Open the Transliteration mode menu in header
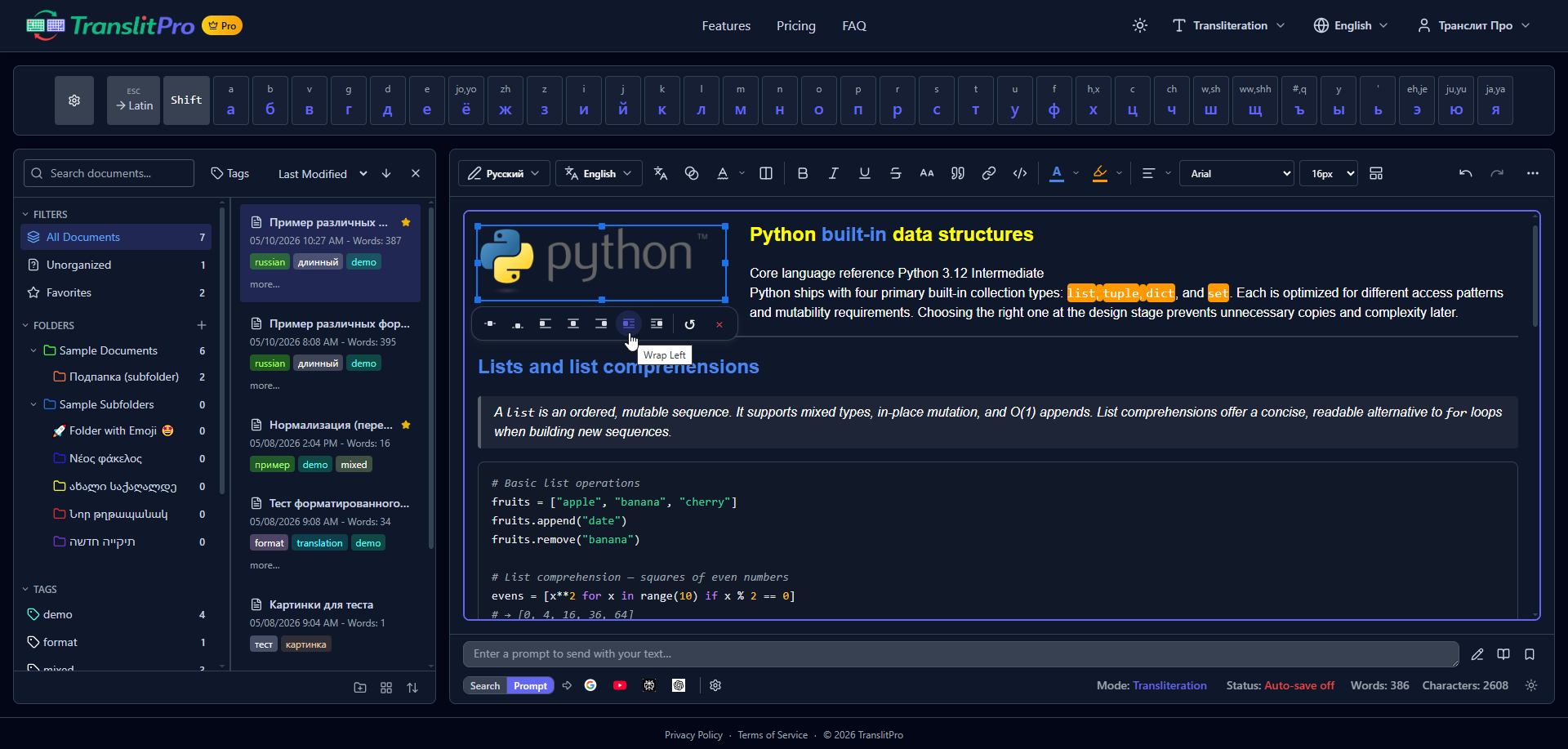The image size is (1568, 749). coord(1228,25)
